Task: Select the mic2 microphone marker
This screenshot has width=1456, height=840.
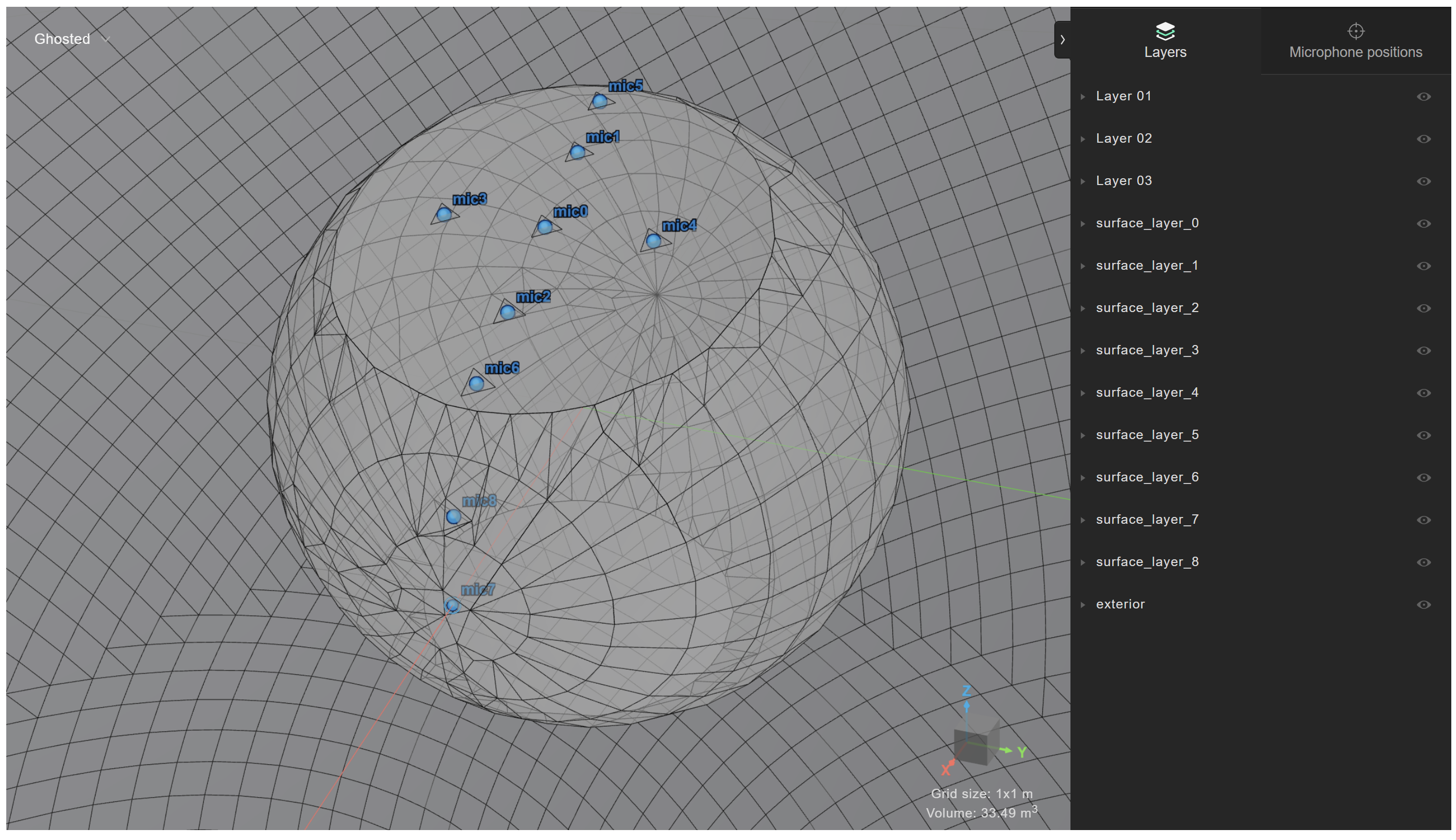Action: click(507, 312)
